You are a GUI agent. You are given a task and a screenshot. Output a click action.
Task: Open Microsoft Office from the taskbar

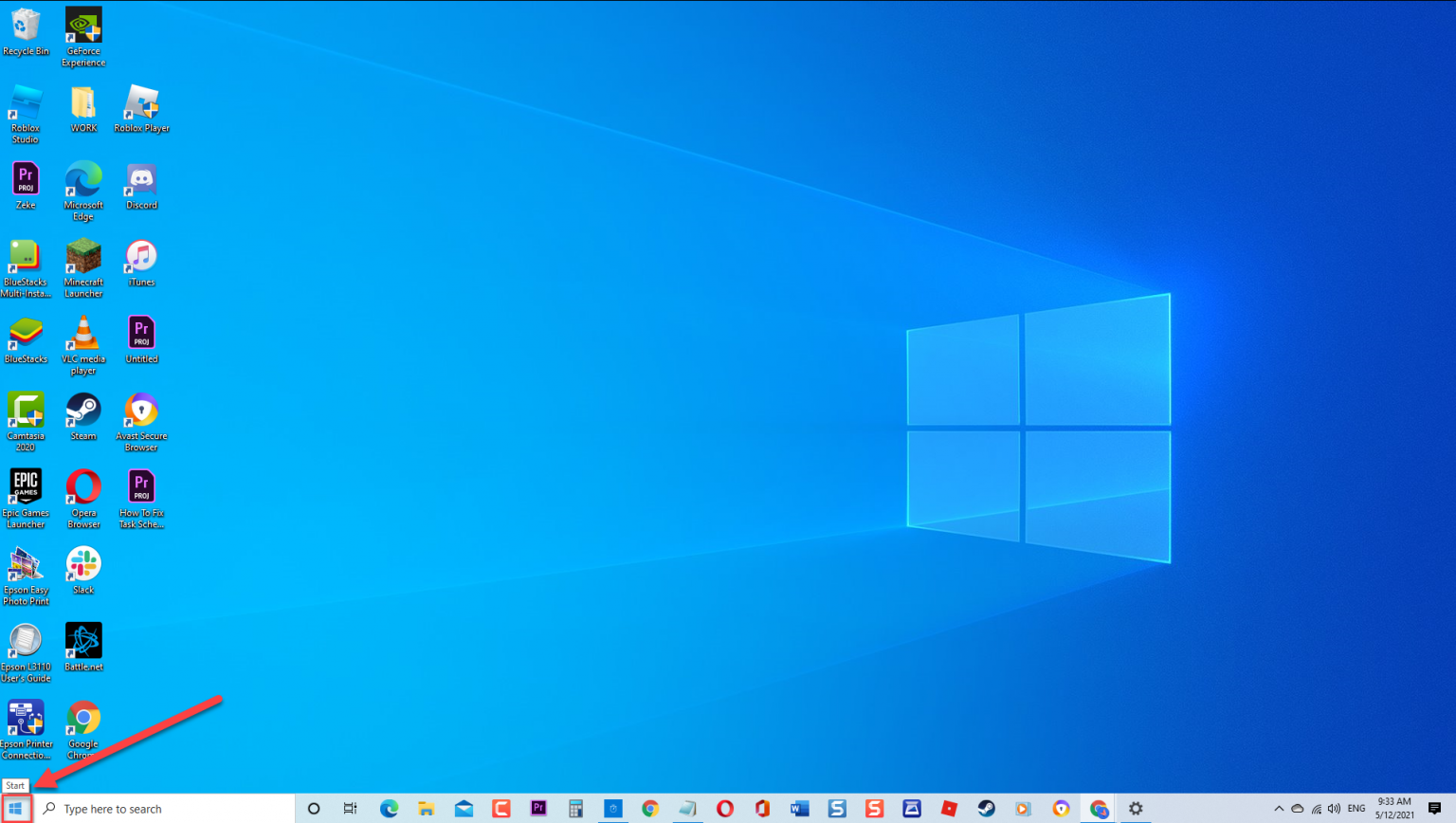[x=762, y=809]
